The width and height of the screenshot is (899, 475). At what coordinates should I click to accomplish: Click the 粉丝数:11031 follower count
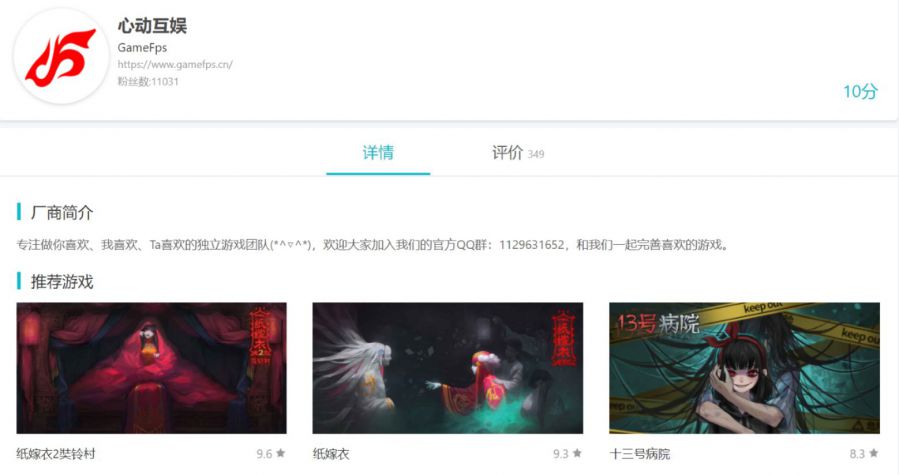148,81
